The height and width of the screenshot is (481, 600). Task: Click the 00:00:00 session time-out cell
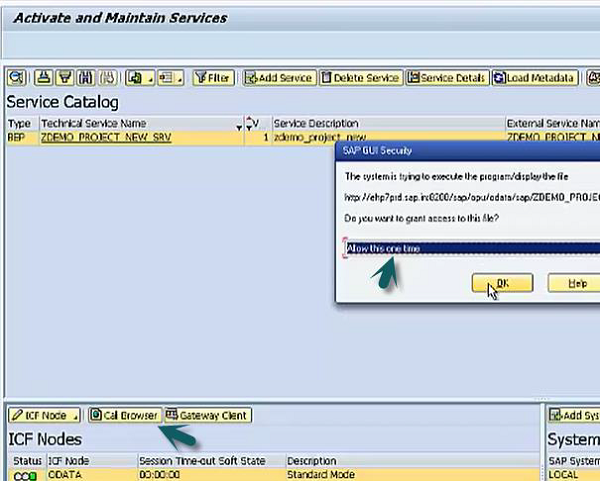pos(212,474)
